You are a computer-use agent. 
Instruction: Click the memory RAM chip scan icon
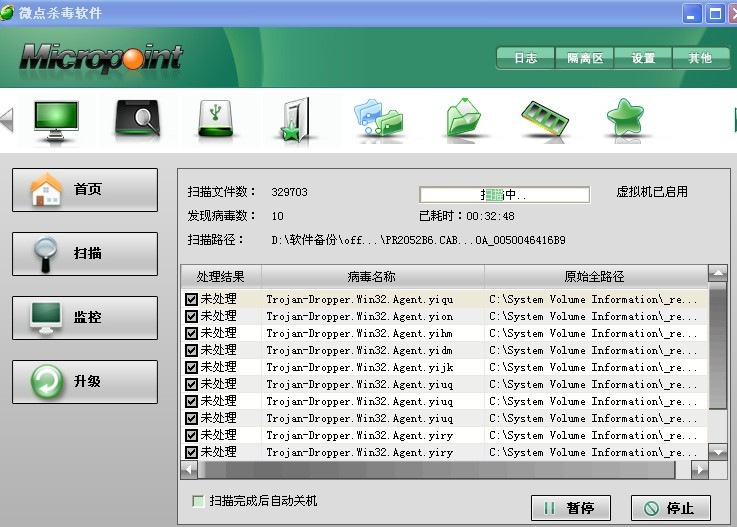coord(545,119)
